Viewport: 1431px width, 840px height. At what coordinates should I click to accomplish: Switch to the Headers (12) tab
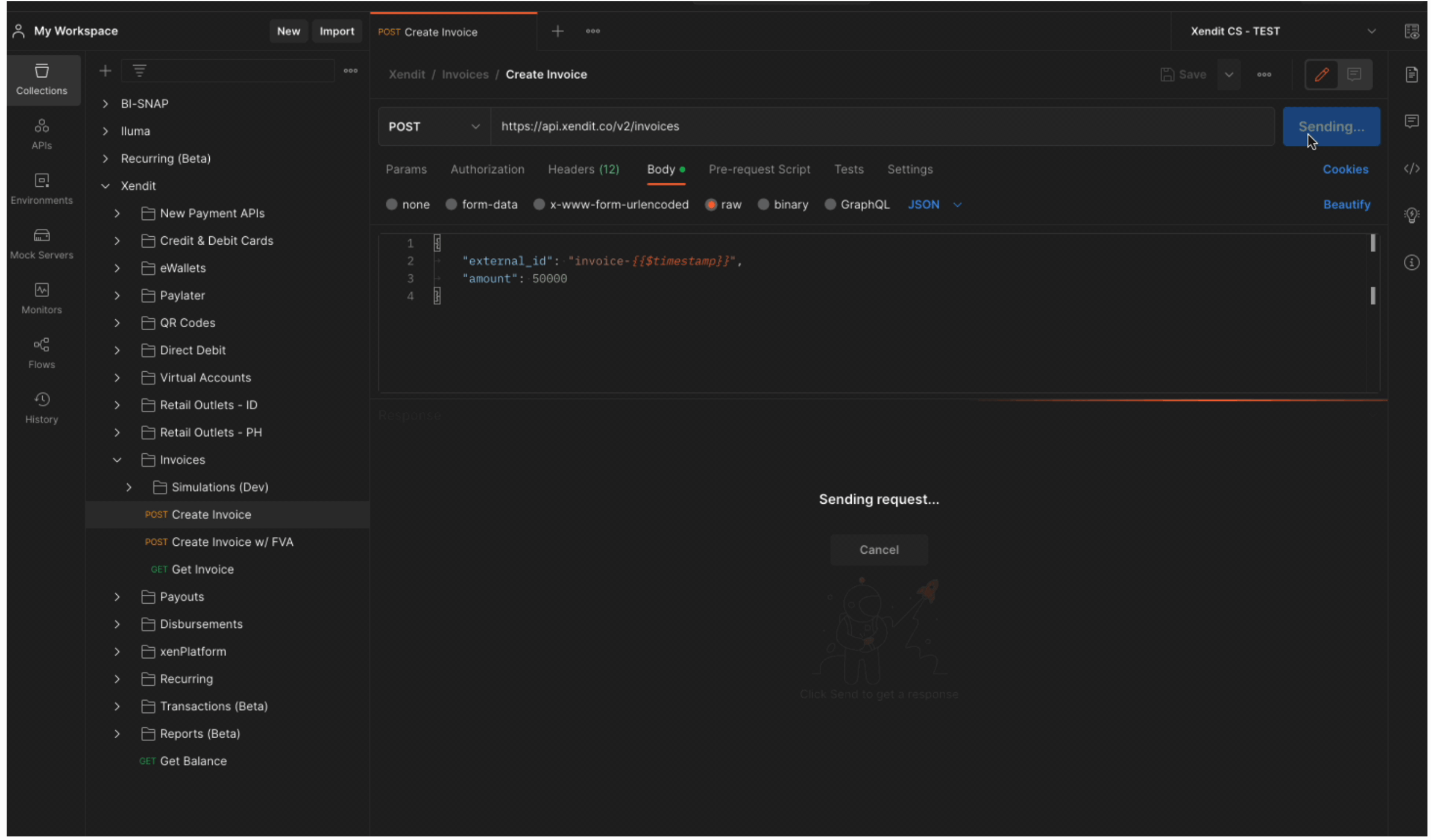pyautogui.click(x=583, y=169)
